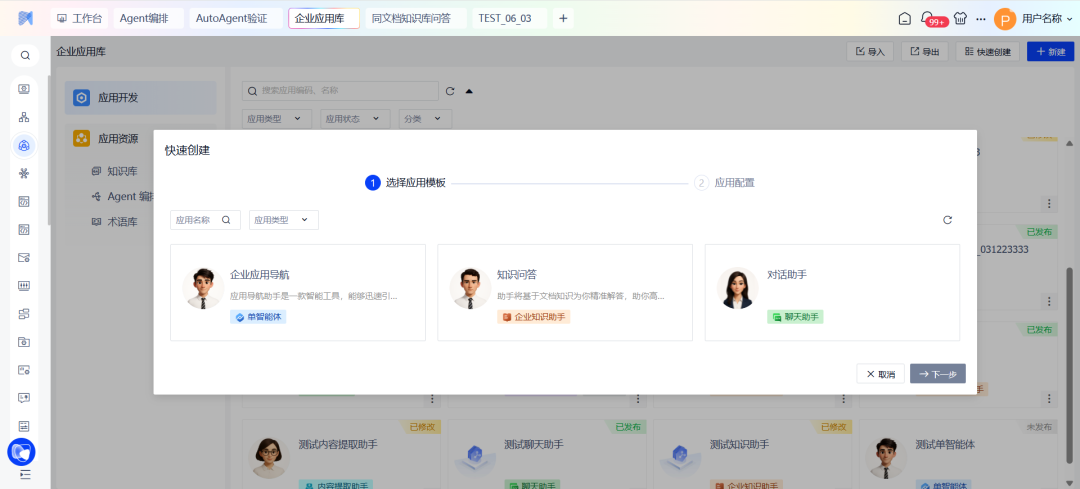
Task: Click the refresh icon beside the application search box
Action: (x=450, y=91)
